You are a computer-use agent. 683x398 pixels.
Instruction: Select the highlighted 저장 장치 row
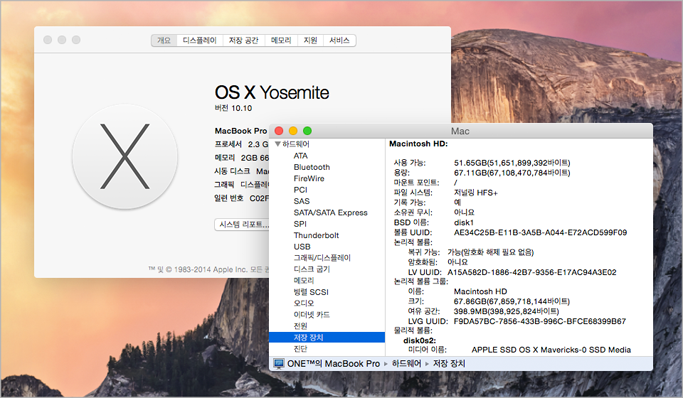[327, 337]
